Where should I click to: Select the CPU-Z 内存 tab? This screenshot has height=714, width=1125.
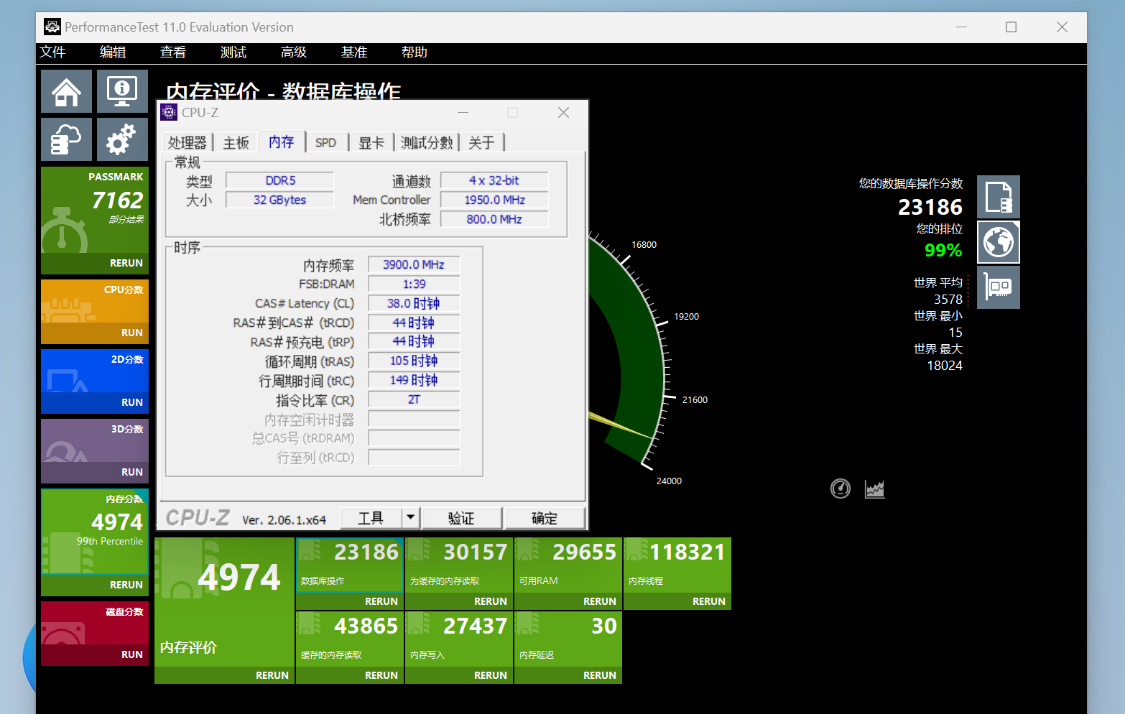point(281,142)
